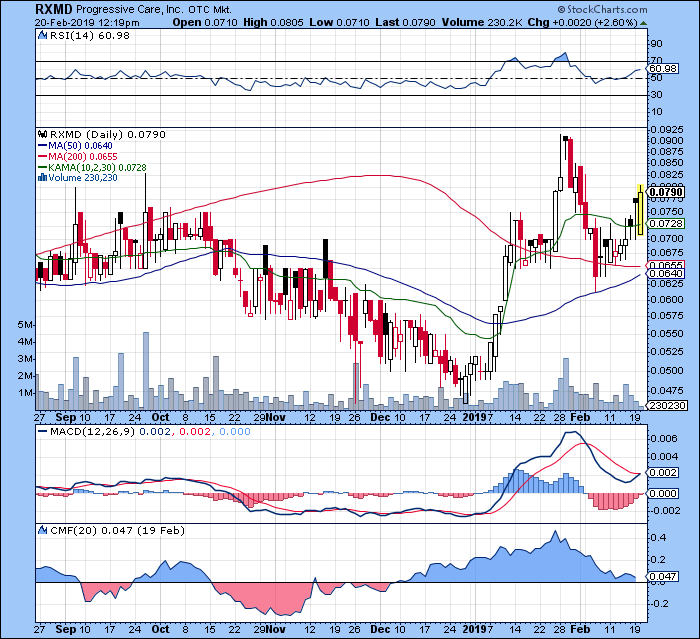Click the Last 0.0790 header value
700x639 pixels.
coord(405,22)
